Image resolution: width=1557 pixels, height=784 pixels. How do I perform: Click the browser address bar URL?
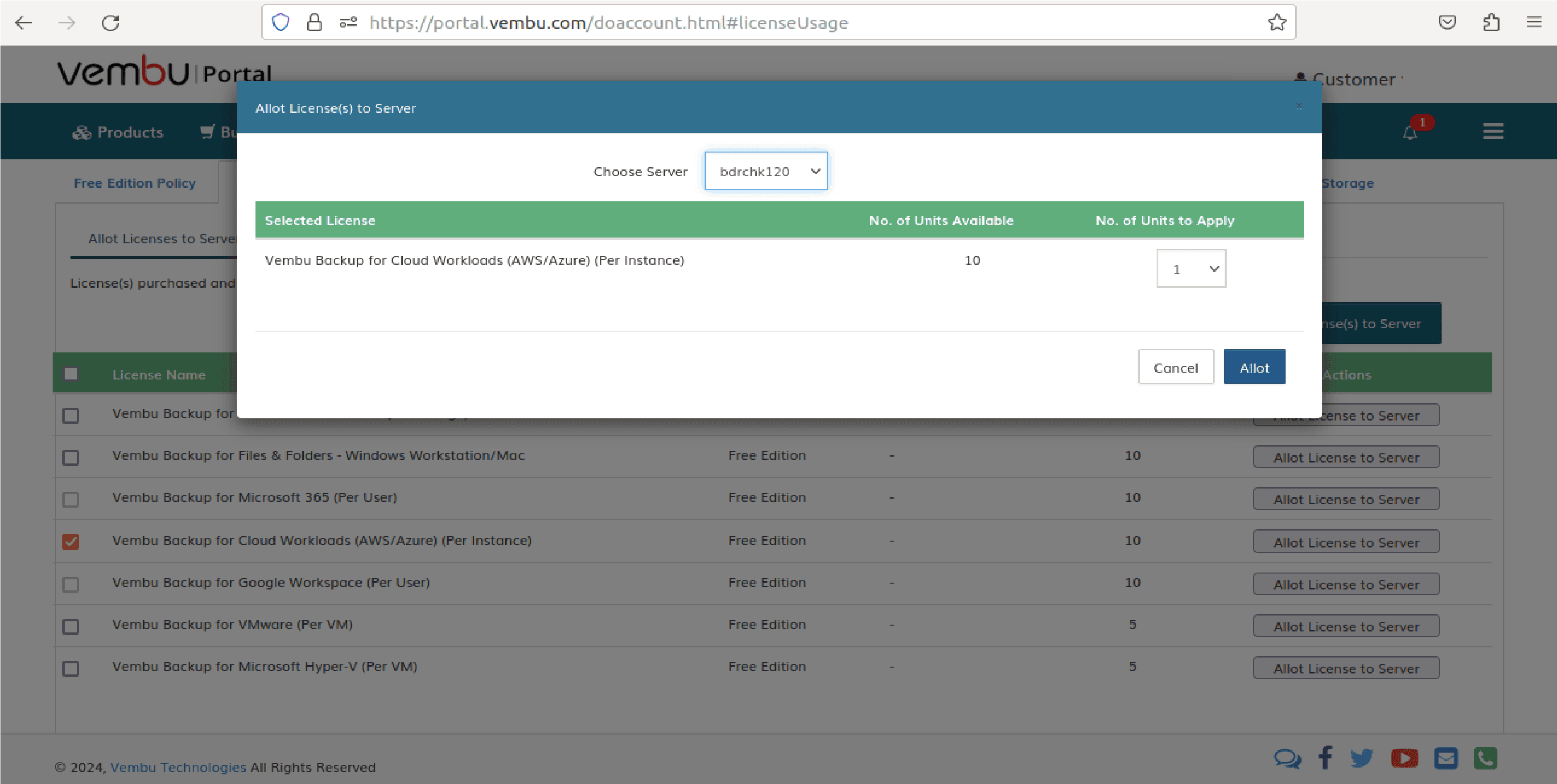[x=609, y=23]
